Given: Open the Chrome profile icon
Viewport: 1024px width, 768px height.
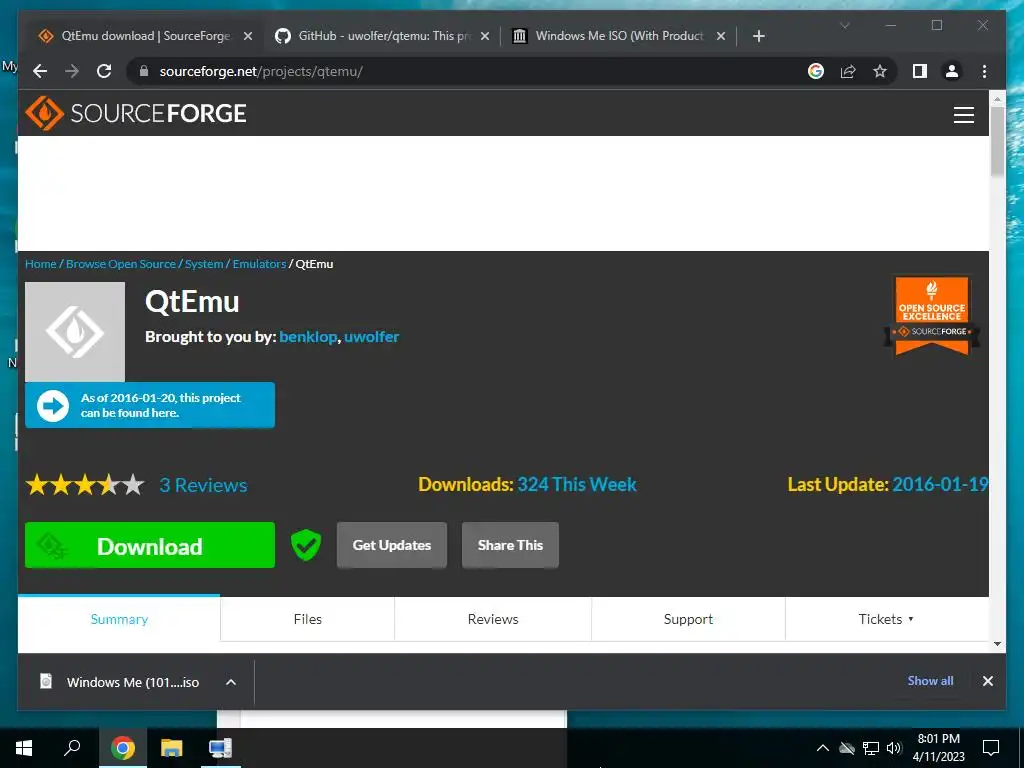Looking at the screenshot, I should [952, 71].
